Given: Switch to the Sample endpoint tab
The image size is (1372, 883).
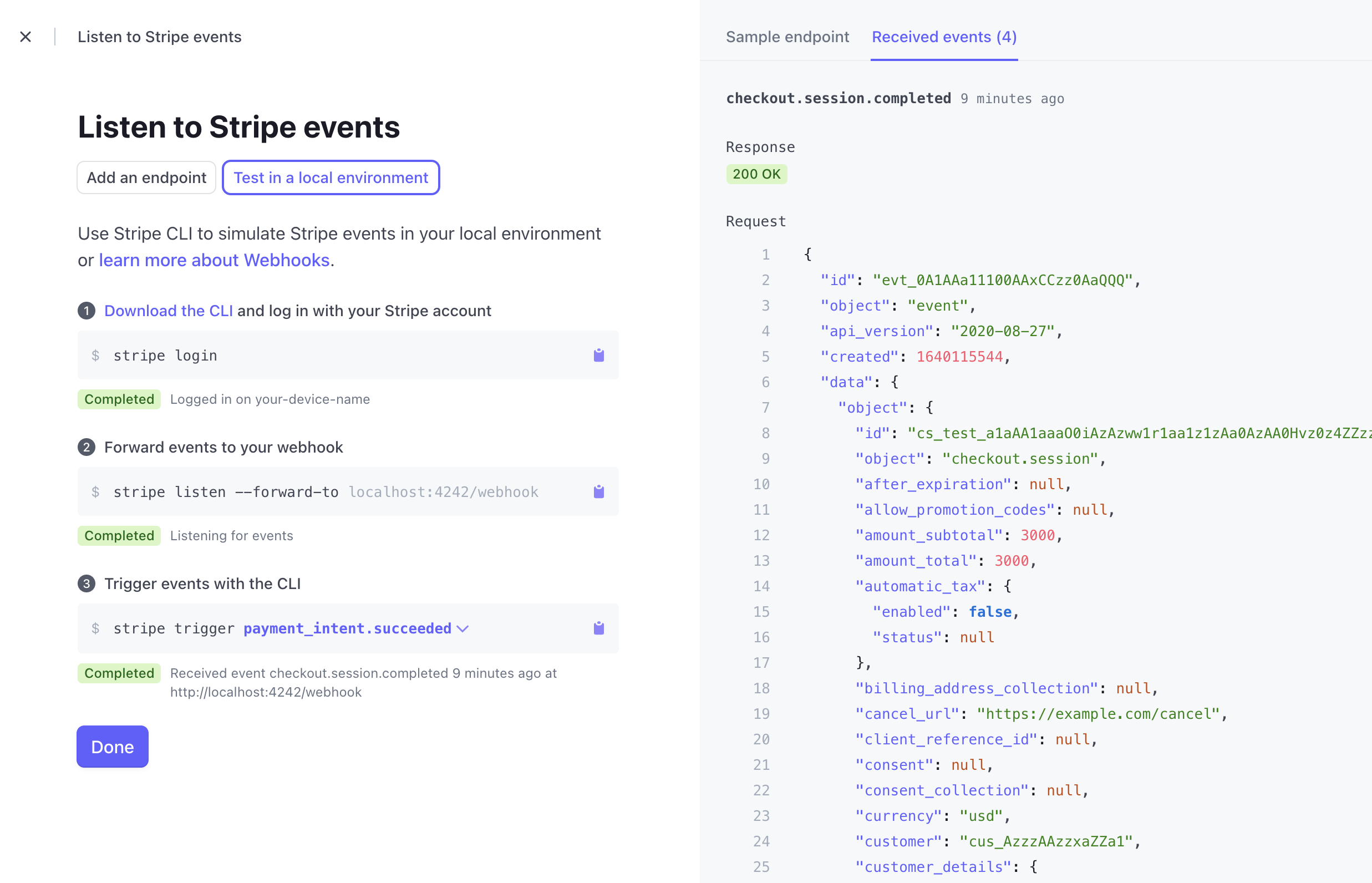Looking at the screenshot, I should coord(787,37).
